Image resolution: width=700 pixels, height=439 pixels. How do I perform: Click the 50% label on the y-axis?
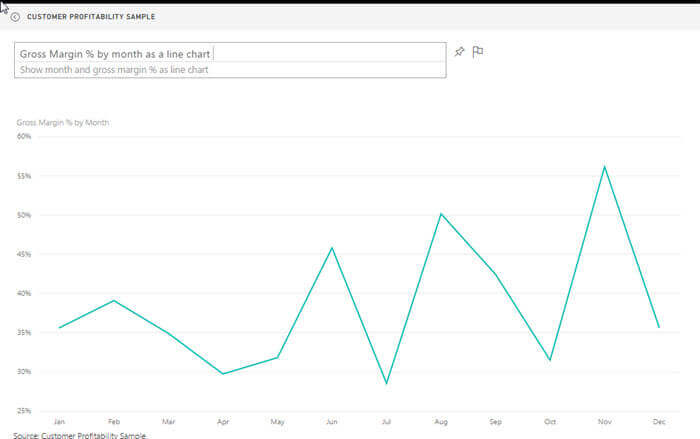coord(24,215)
